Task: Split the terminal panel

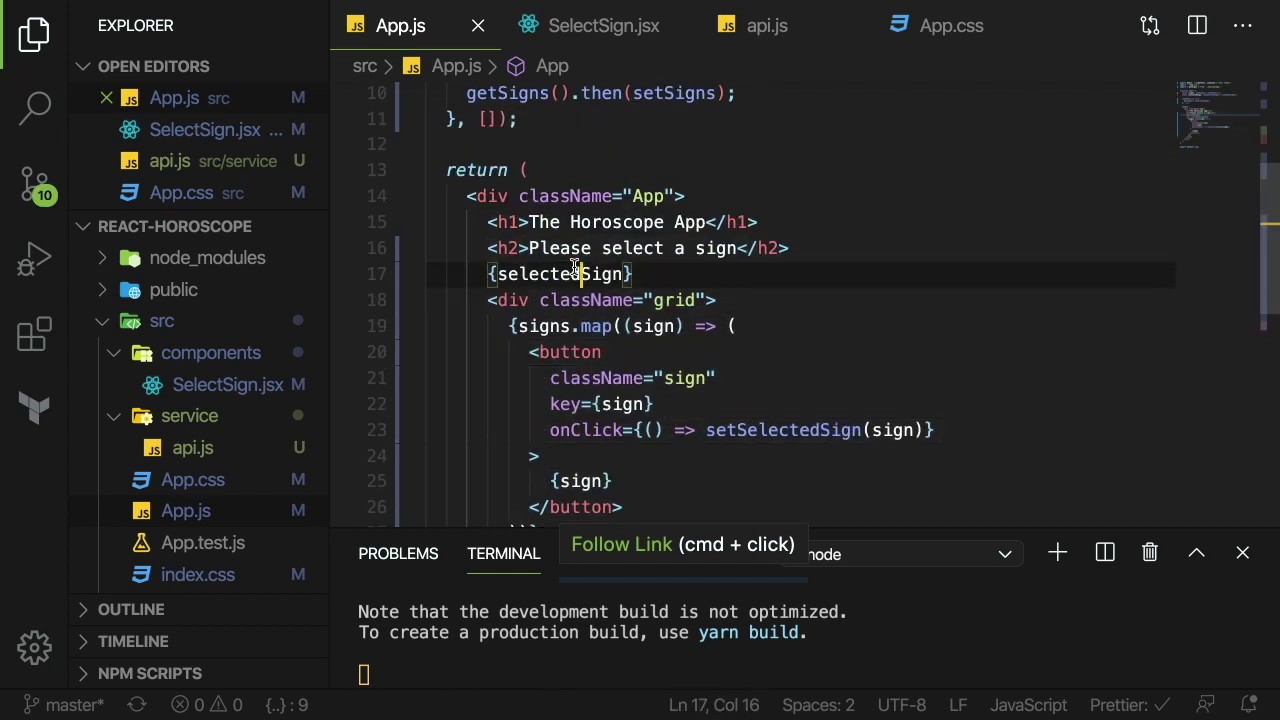Action: click(x=1105, y=553)
